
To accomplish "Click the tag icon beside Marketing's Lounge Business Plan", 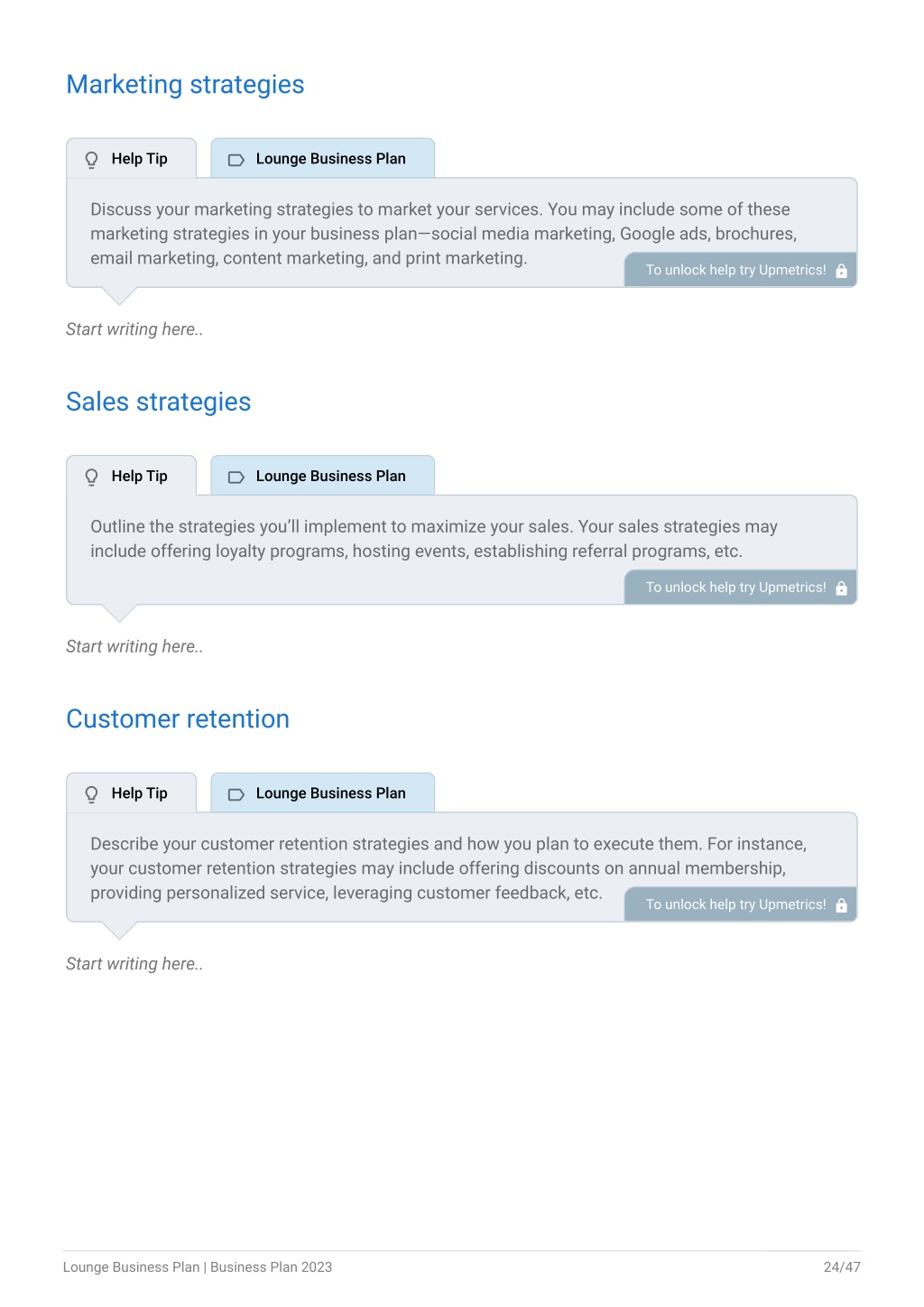I will (x=236, y=160).
